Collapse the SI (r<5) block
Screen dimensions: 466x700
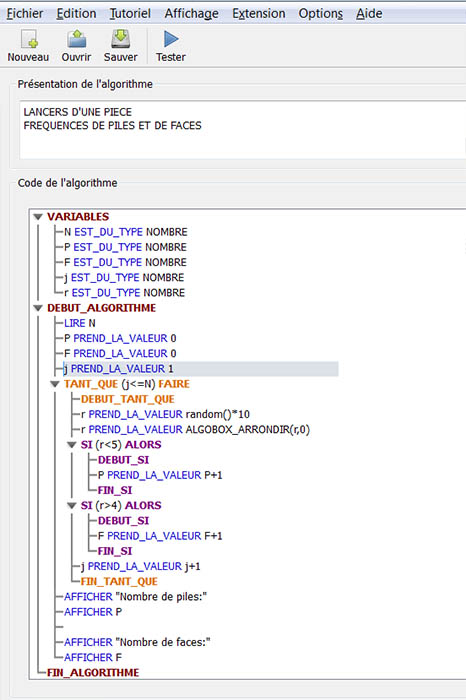point(72,445)
